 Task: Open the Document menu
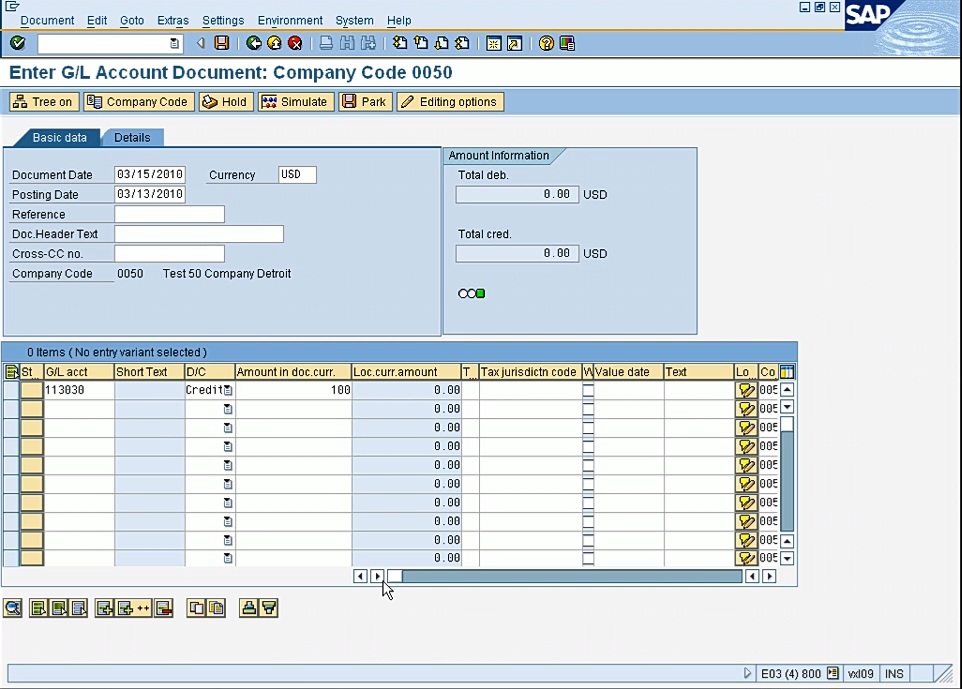coord(47,20)
